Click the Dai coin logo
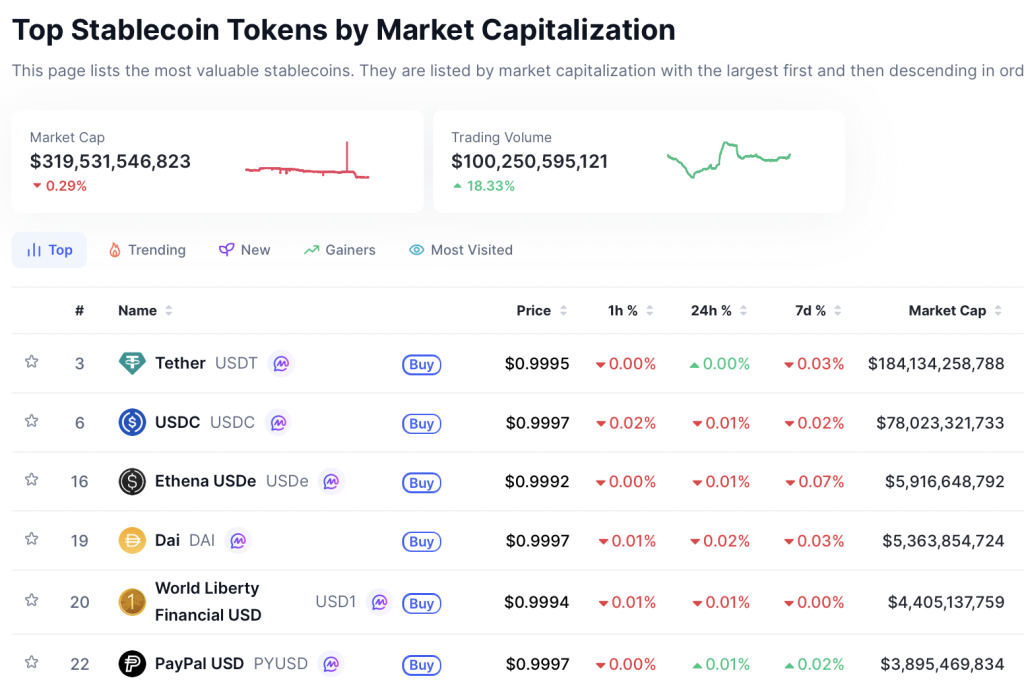This screenshot has height=686, width=1024. (131, 540)
